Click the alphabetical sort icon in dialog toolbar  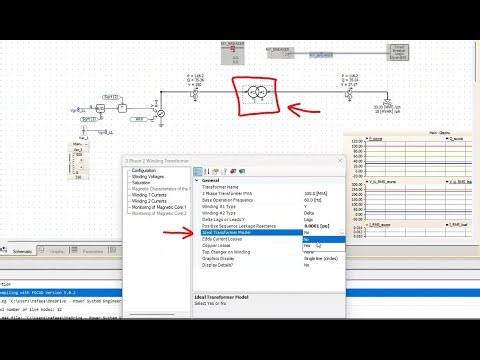tap(207, 171)
